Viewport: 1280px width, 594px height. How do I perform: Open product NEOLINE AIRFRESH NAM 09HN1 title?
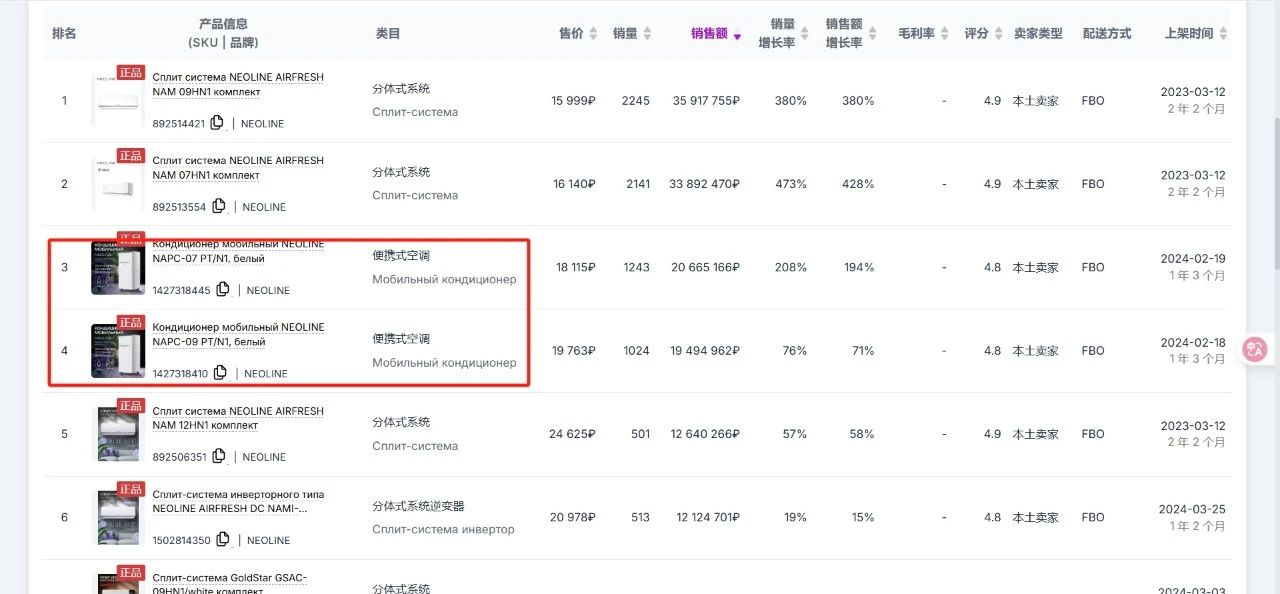[x=238, y=84]
